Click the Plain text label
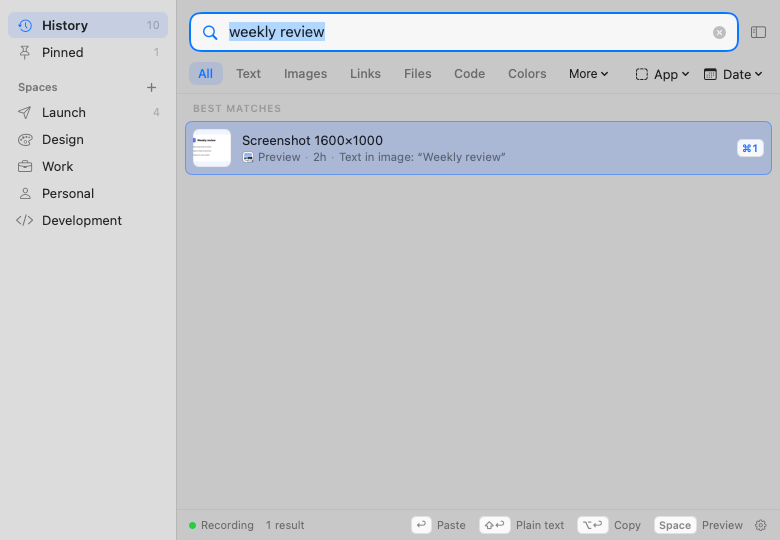Image resolution: width=780 pixels, height=540 pixels. [540, 525]
